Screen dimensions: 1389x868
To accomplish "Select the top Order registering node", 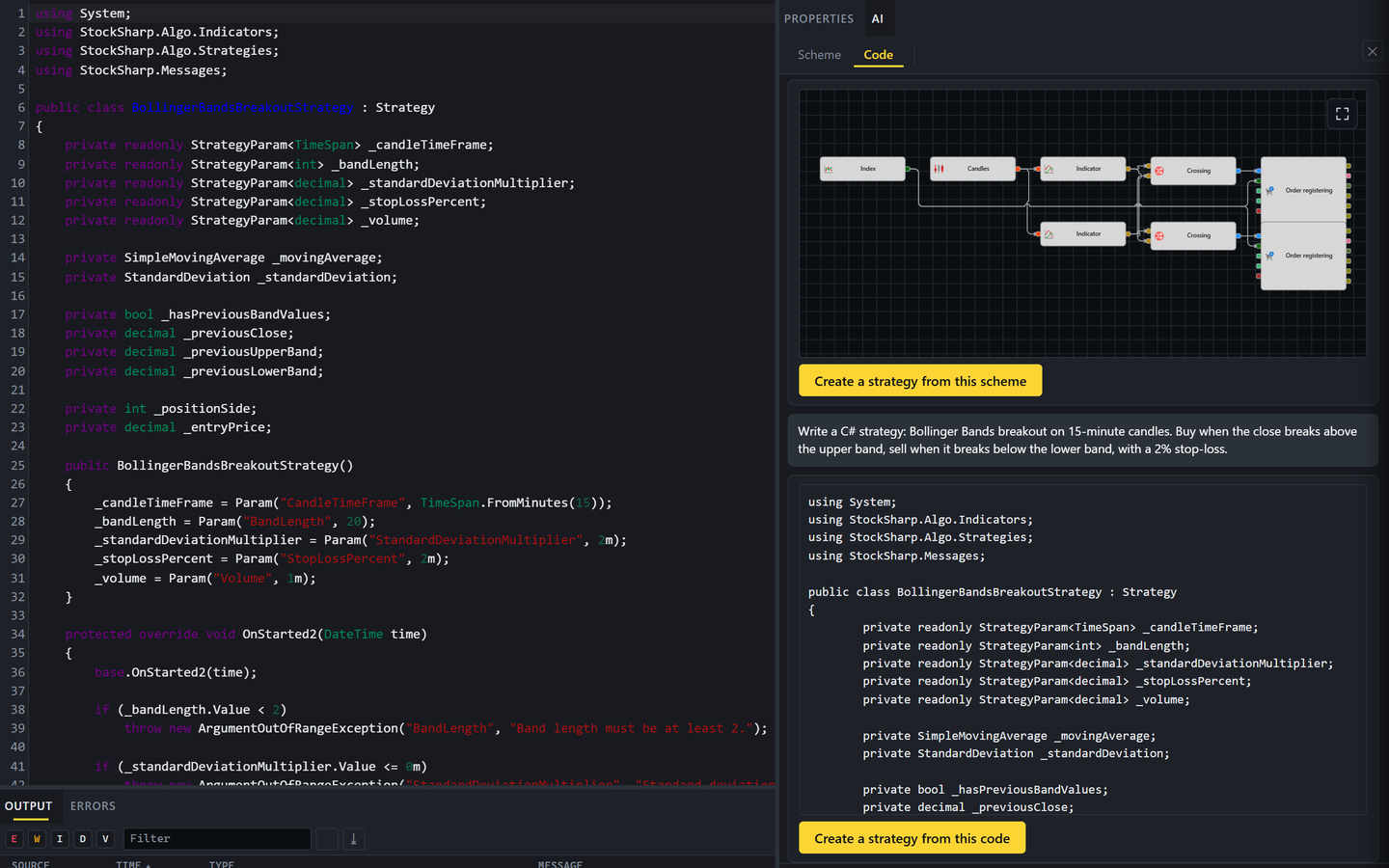I will [1303, 190].
